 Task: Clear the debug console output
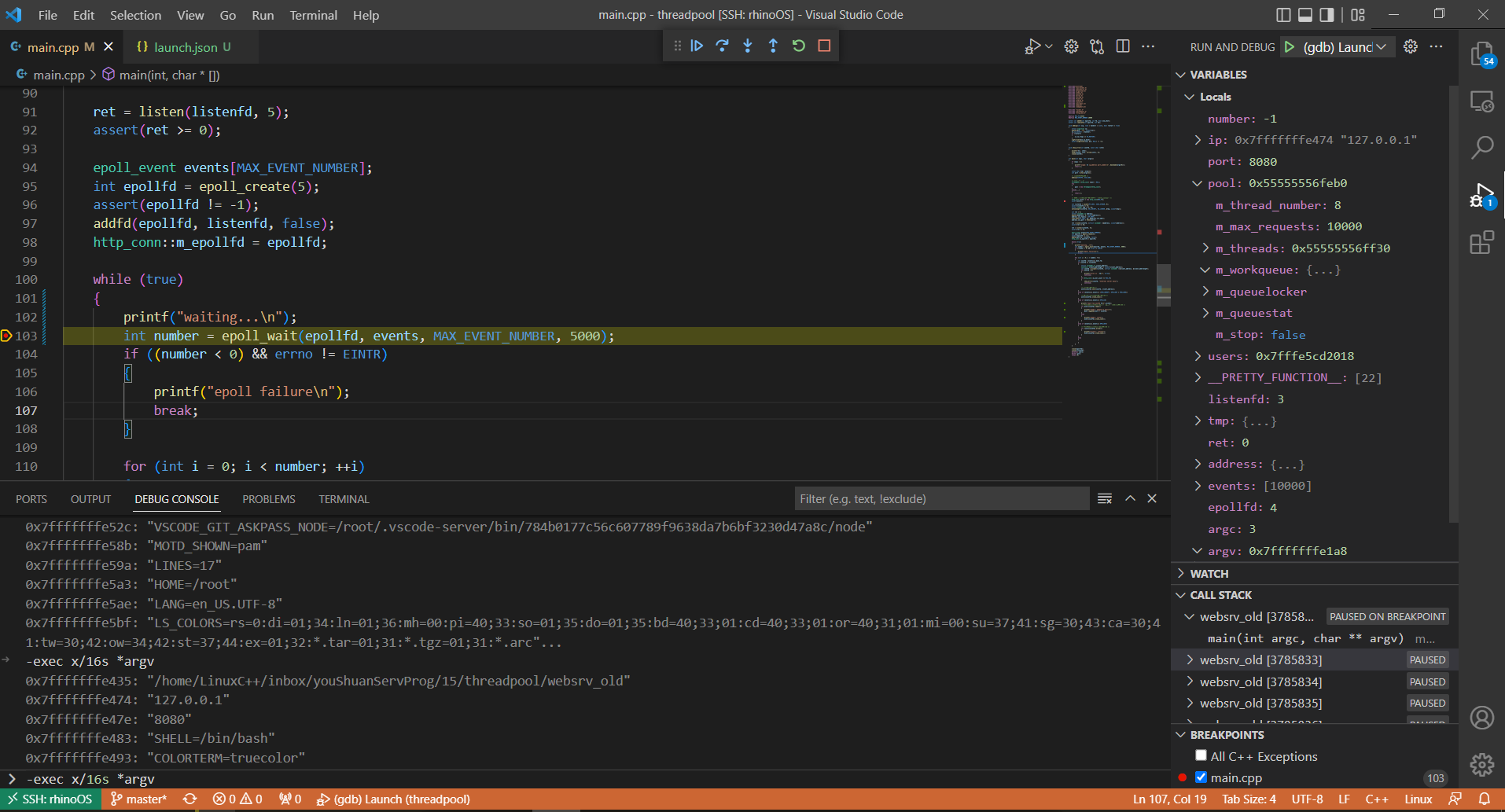(1105, 498)
